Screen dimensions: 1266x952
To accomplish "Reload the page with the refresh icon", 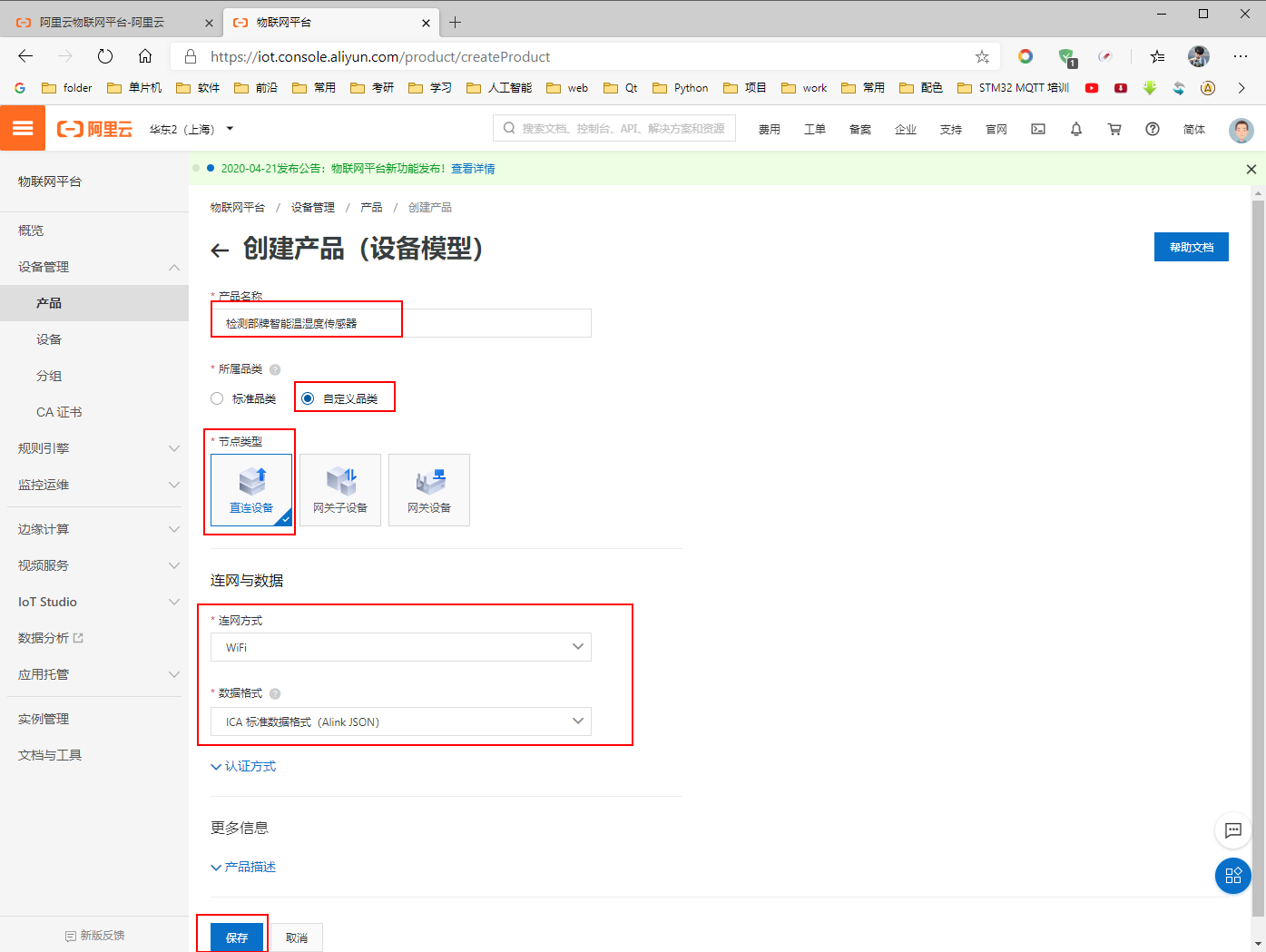I will [x=105, y=56].
